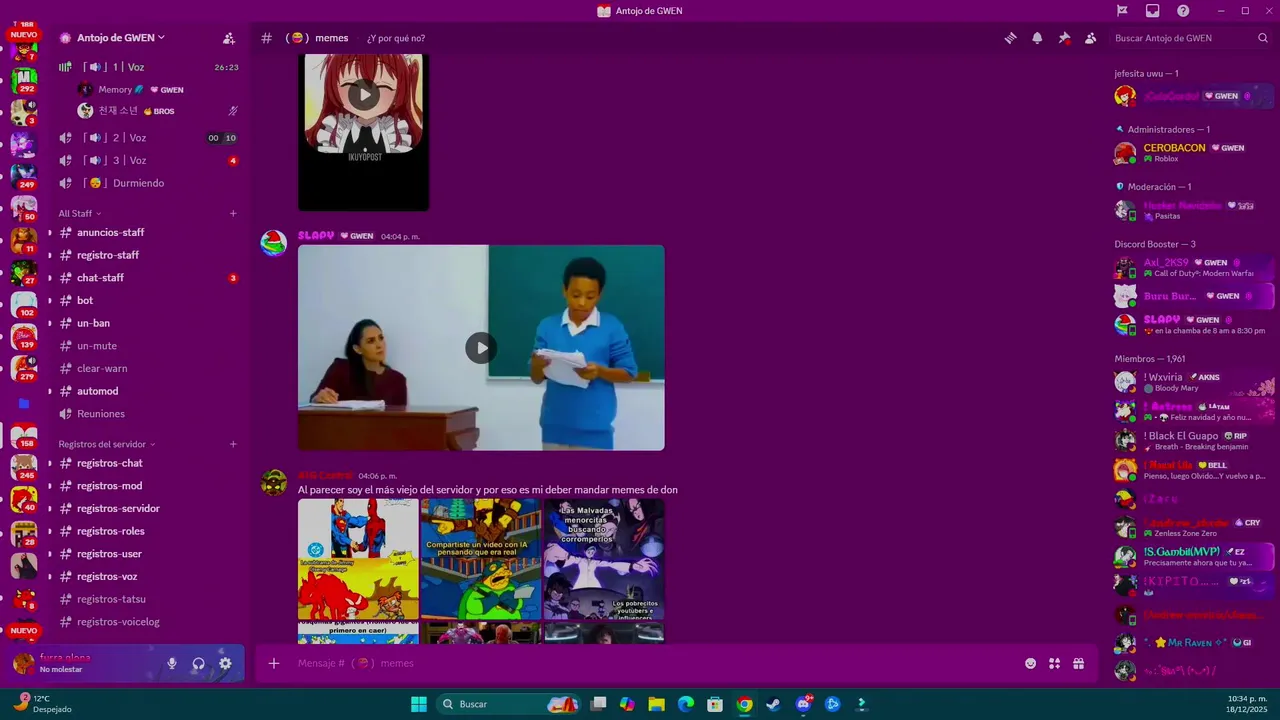Click the plus attachment button in message box

[x=273, y=663]
